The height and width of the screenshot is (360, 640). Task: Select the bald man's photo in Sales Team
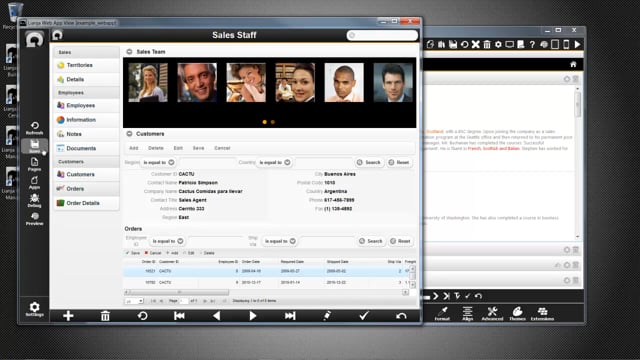[344, 82]
